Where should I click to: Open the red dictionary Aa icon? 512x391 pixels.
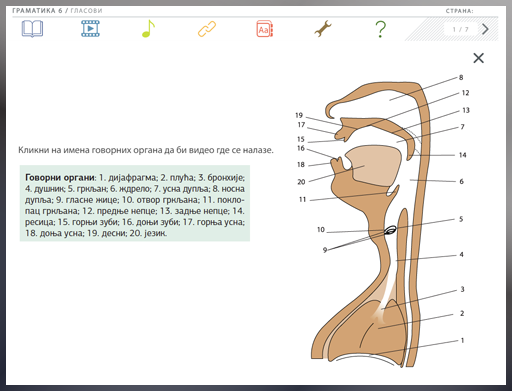click(x=265, y=29)
